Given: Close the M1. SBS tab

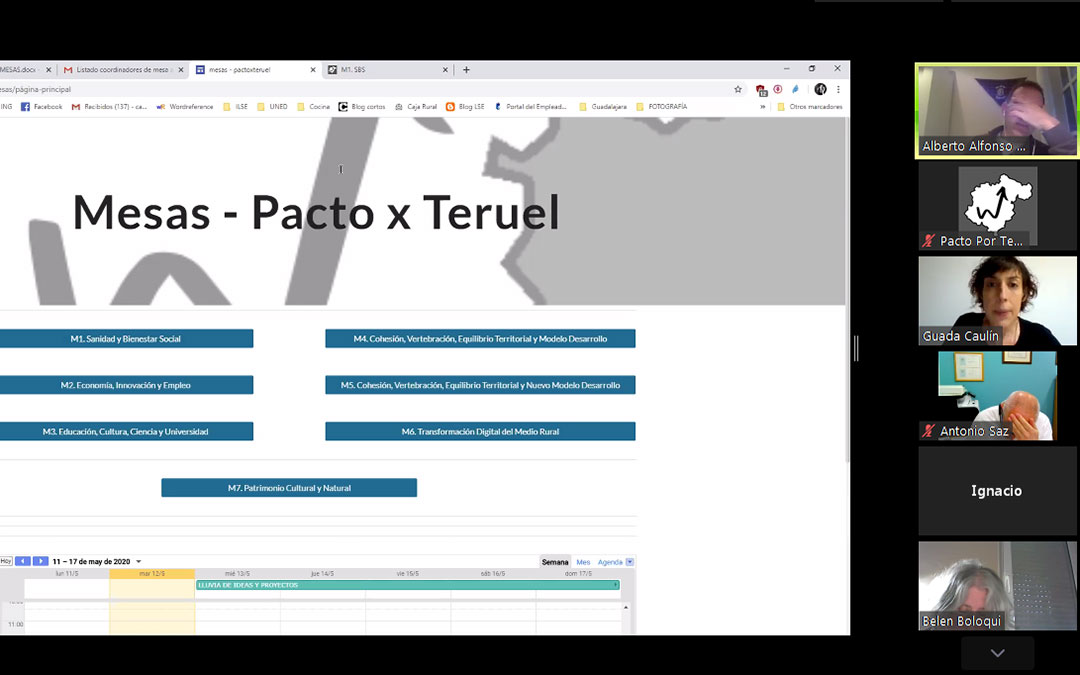Looking at the screenshot, I should click(x=445, y=70).
